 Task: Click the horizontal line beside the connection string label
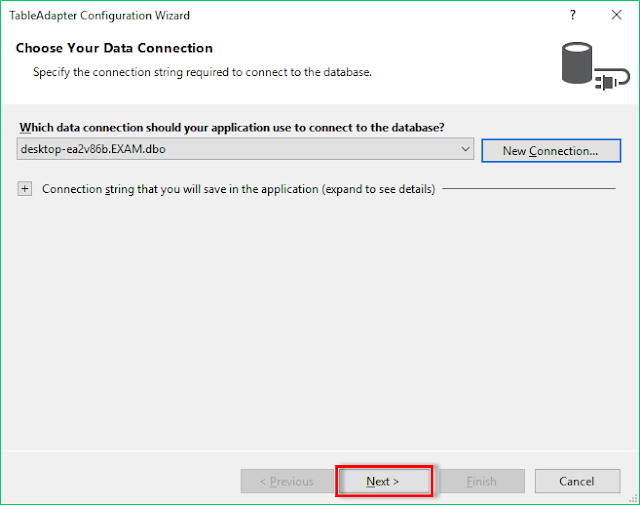tap(530, 188)
